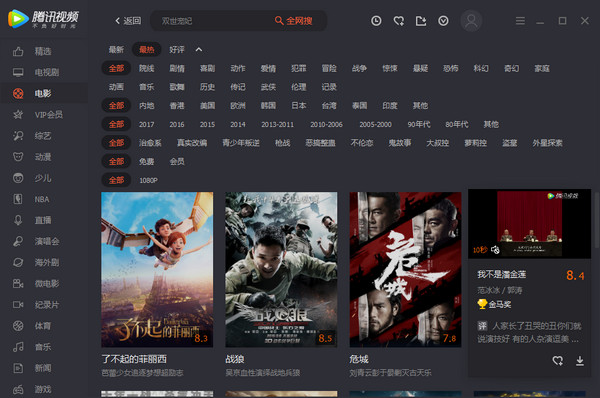
Task: Click 危城 title link
Action: click(x=359, y=359)
